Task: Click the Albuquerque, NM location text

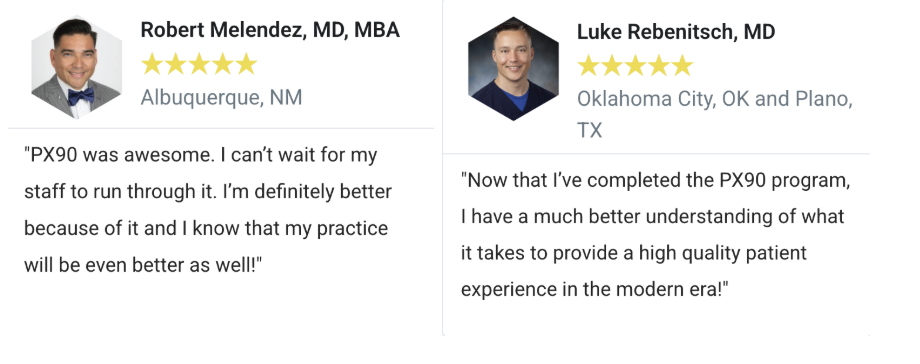Action: pyautogui.click(x=221, y=97)
